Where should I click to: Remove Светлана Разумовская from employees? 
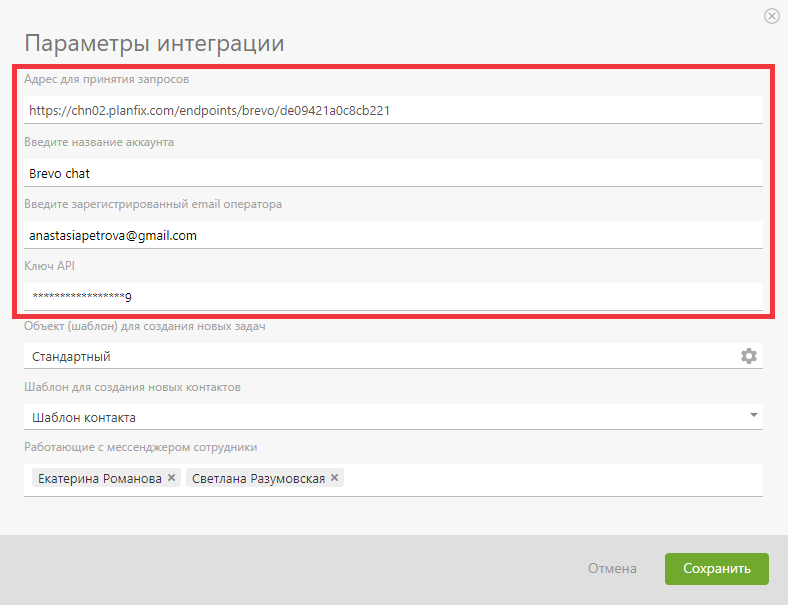click(335, 477)
